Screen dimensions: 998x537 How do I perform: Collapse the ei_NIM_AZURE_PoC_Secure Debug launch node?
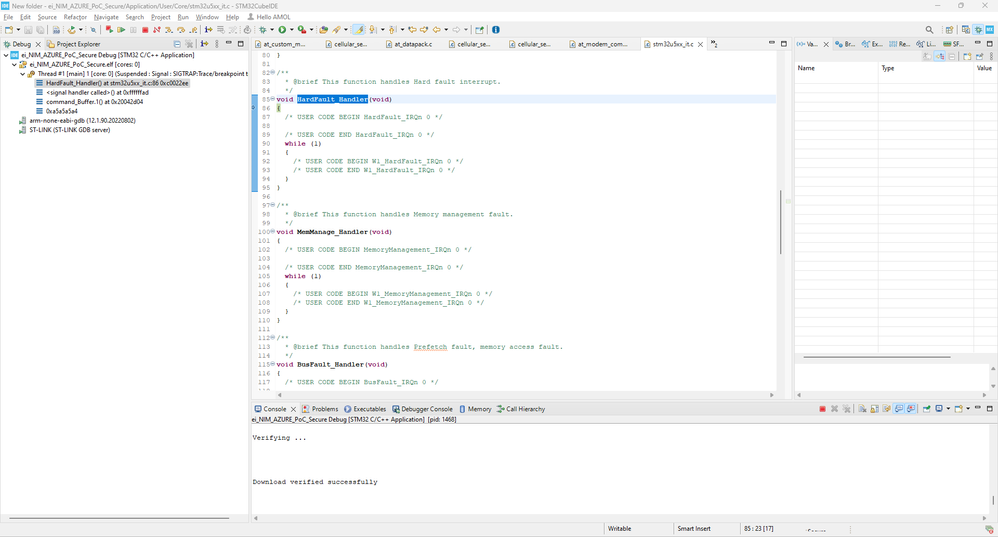[x=6, y=55]
